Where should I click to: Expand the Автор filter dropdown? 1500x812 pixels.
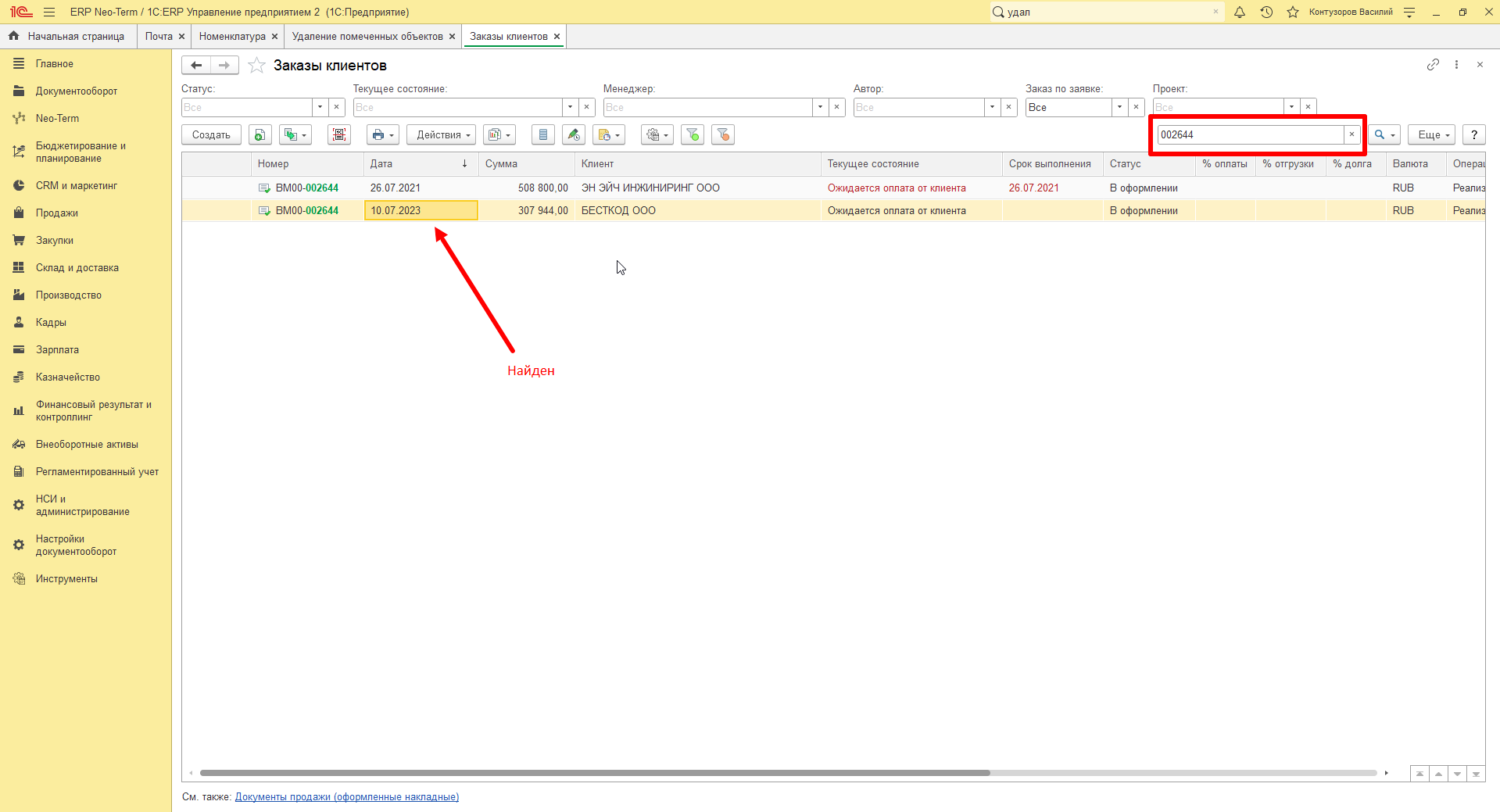pos(992,107)
